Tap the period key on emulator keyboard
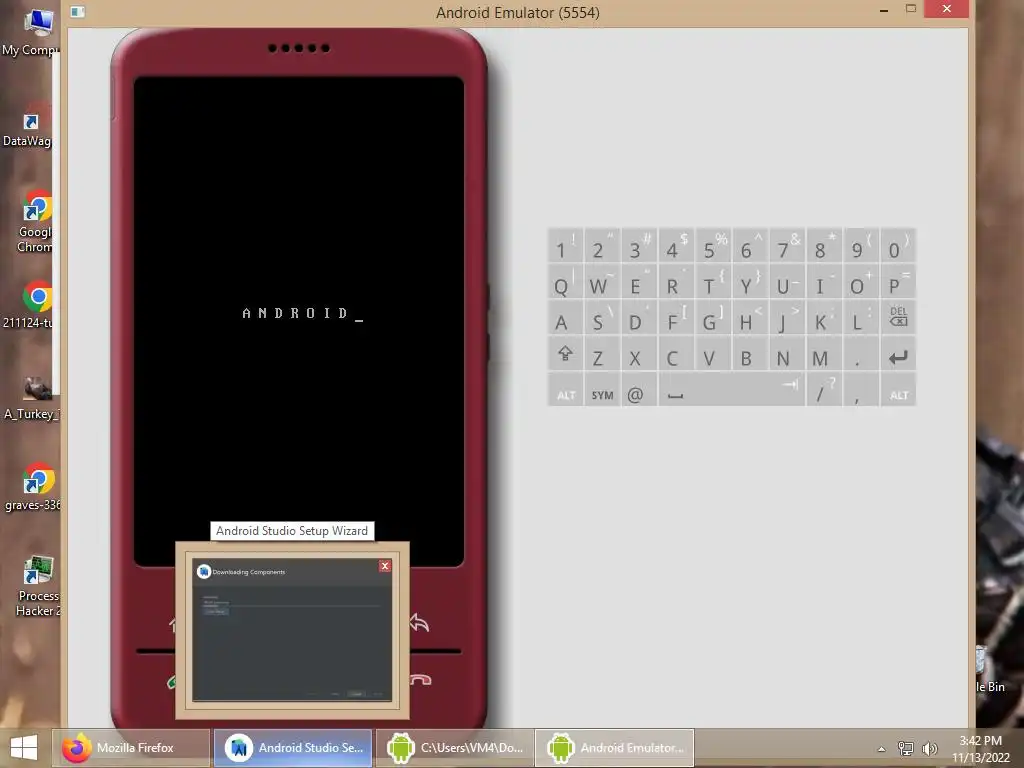1024x768 pixels. pos(861,354)
